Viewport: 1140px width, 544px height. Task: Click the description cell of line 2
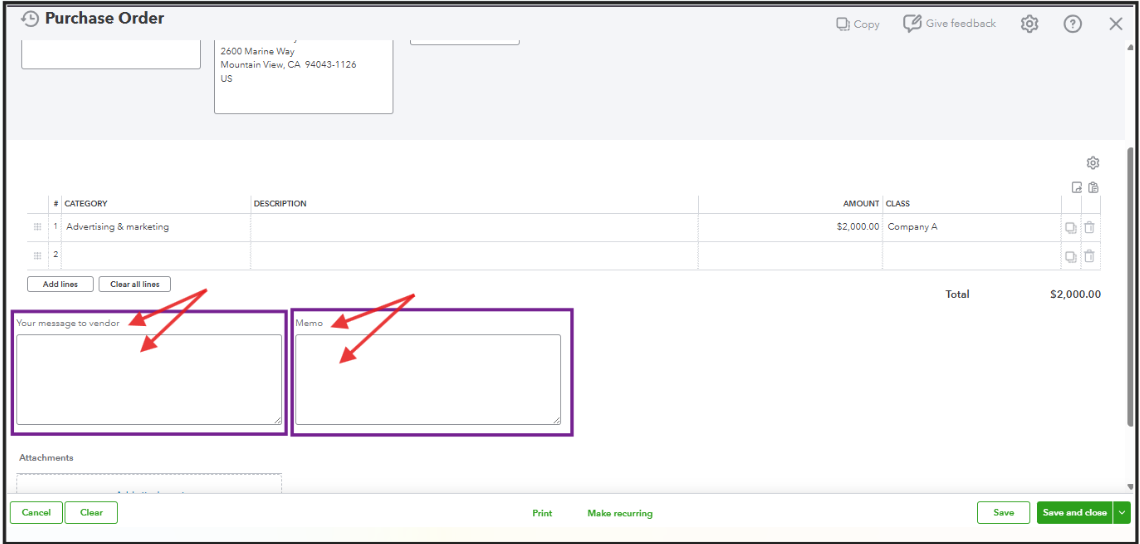click(x=475, y=255)
